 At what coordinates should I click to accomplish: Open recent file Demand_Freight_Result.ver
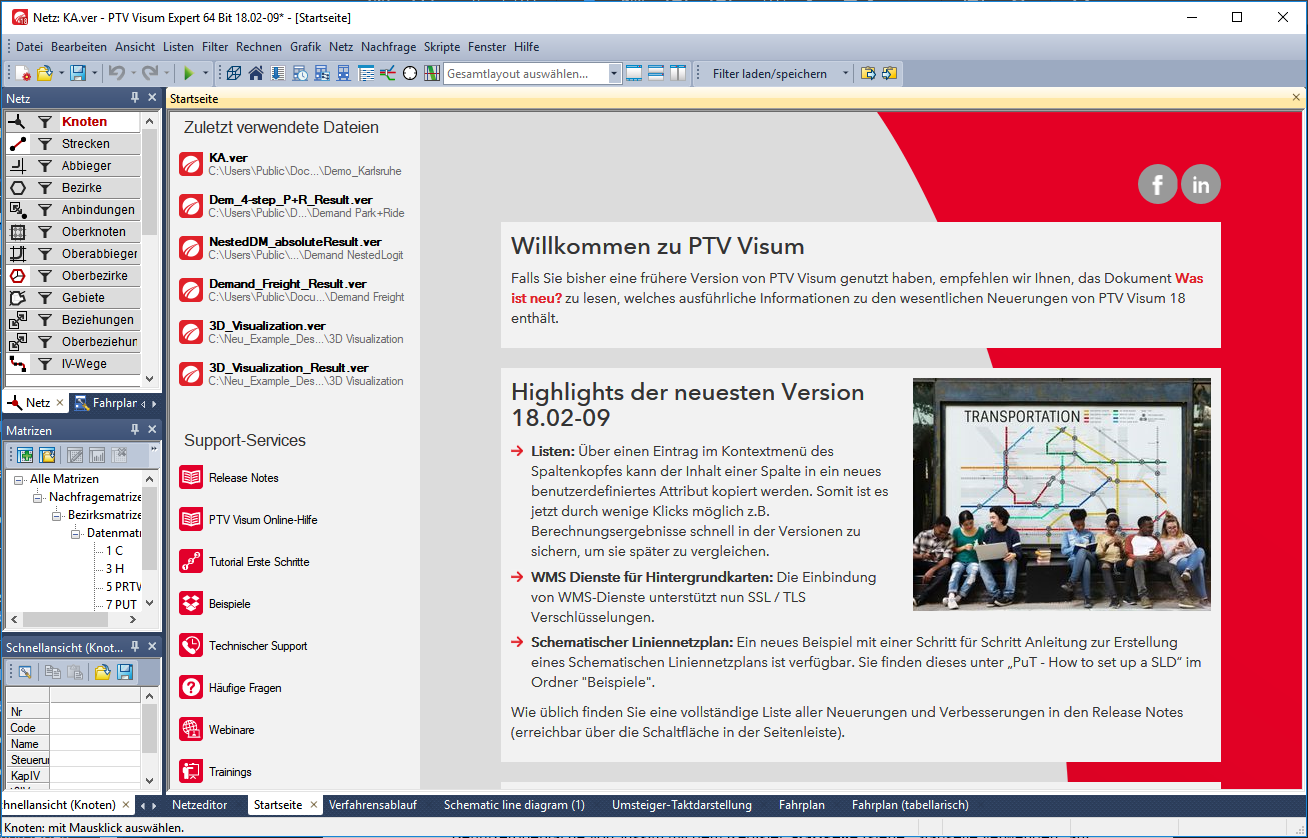coord(287,284)
